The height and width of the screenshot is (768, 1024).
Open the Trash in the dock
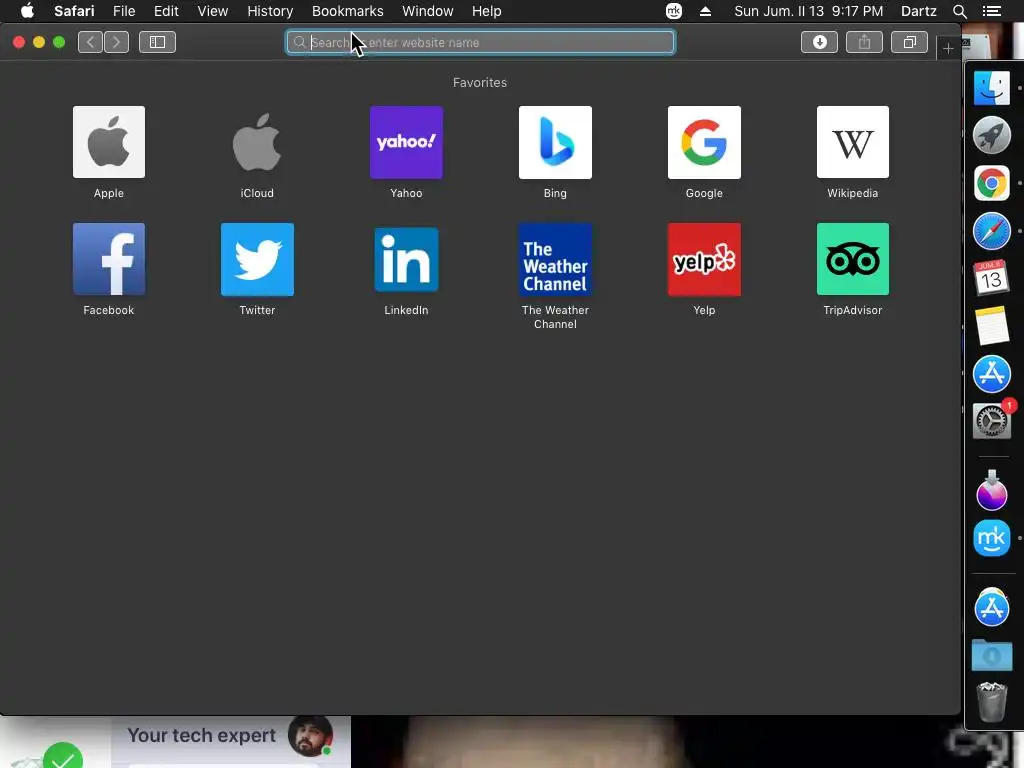(x=992, y=702)
